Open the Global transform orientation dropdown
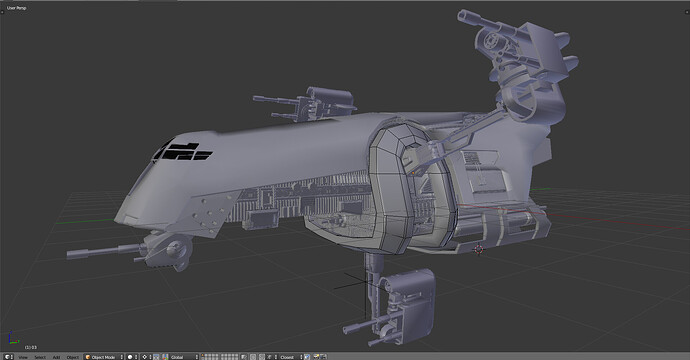Screen dimensions: 690x360 point(183,357)
